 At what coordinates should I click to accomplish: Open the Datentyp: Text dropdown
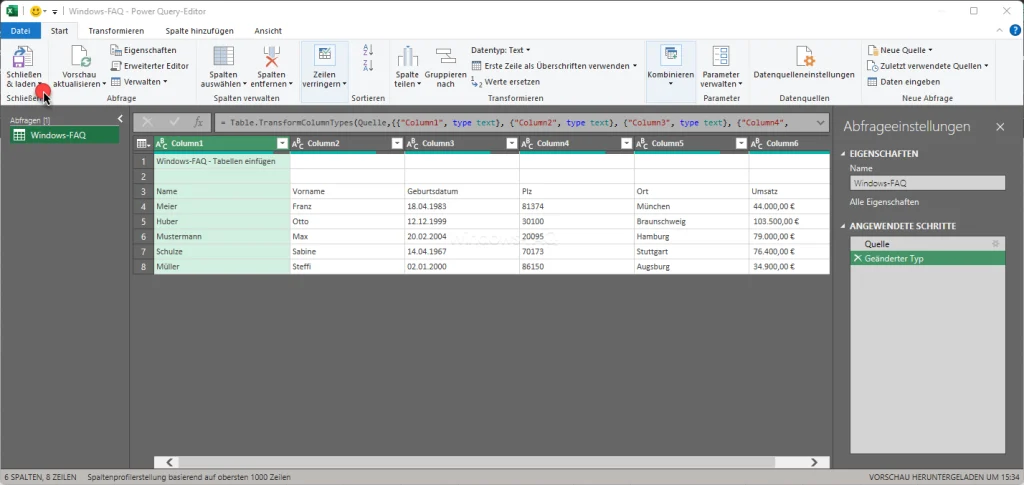[500, 50]
